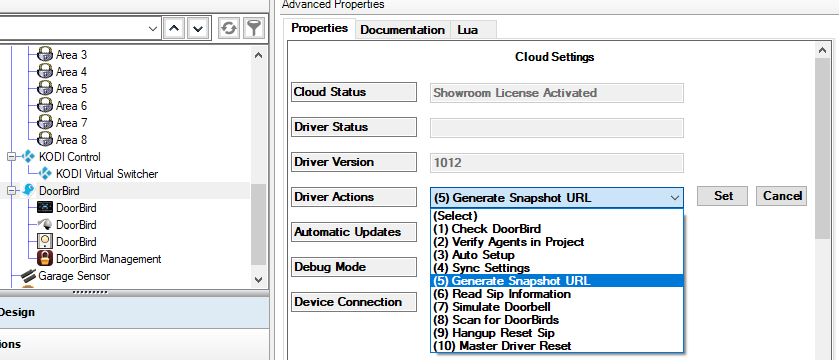
Task: Click the blue DoorBird parent icon
Action: pos(28,191)
